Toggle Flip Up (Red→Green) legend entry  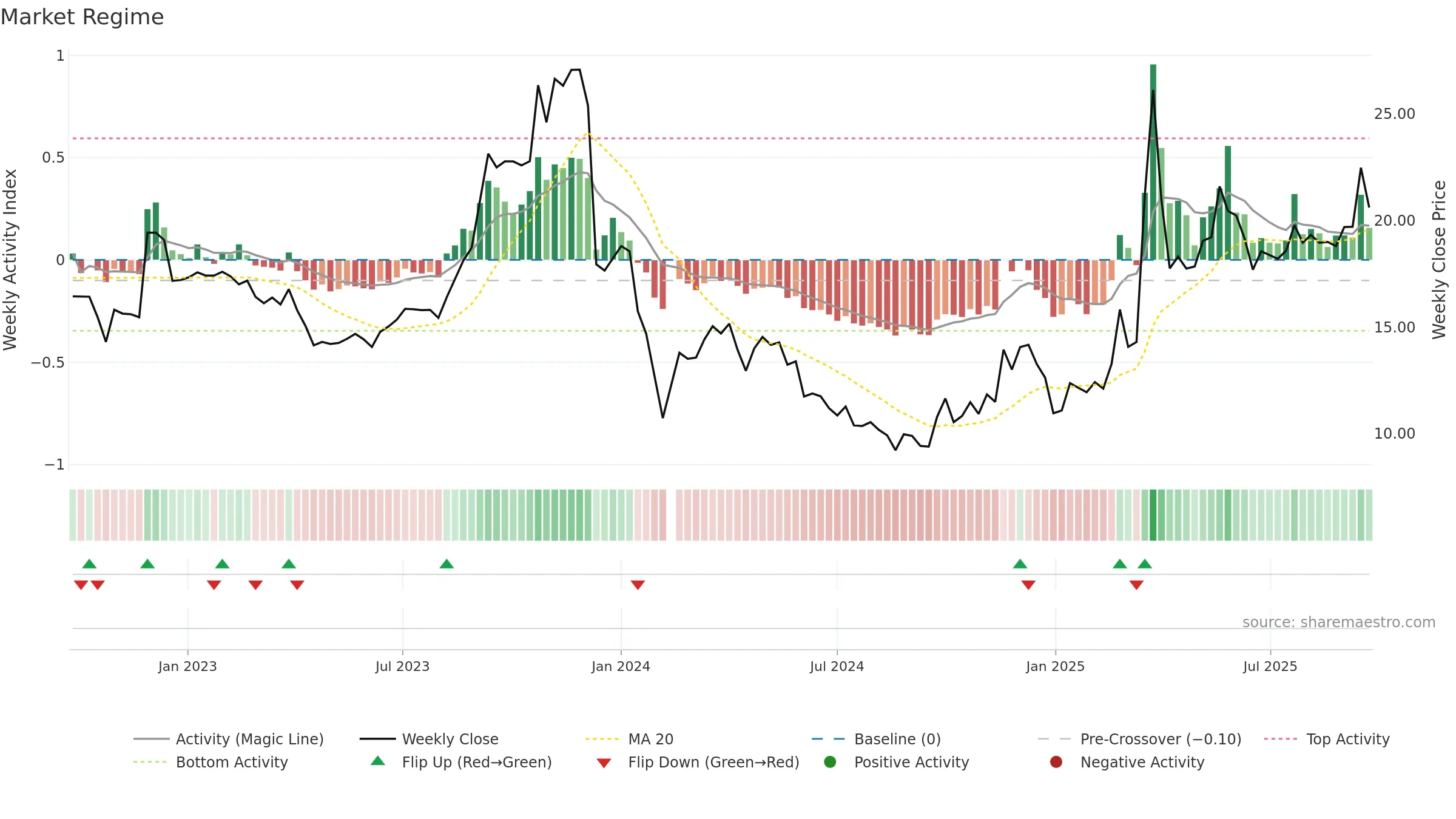[461, 762]
